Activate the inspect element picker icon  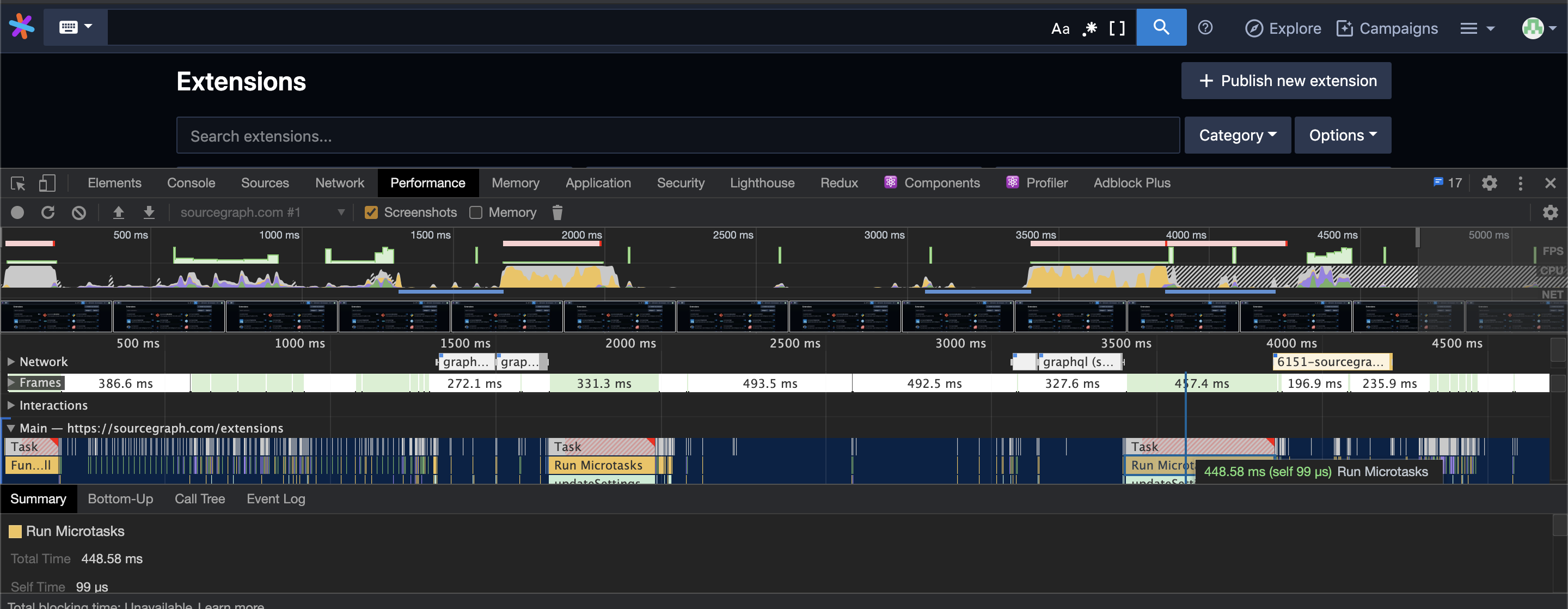click(17, 182)
